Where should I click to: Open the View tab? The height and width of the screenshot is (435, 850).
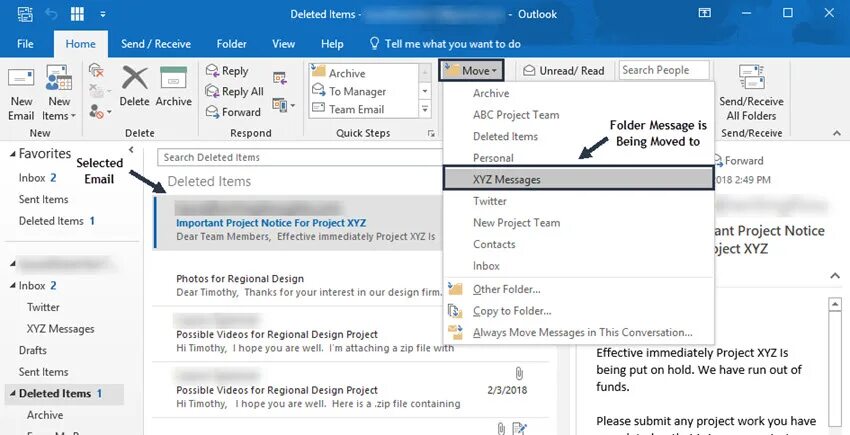pos(284,44)
